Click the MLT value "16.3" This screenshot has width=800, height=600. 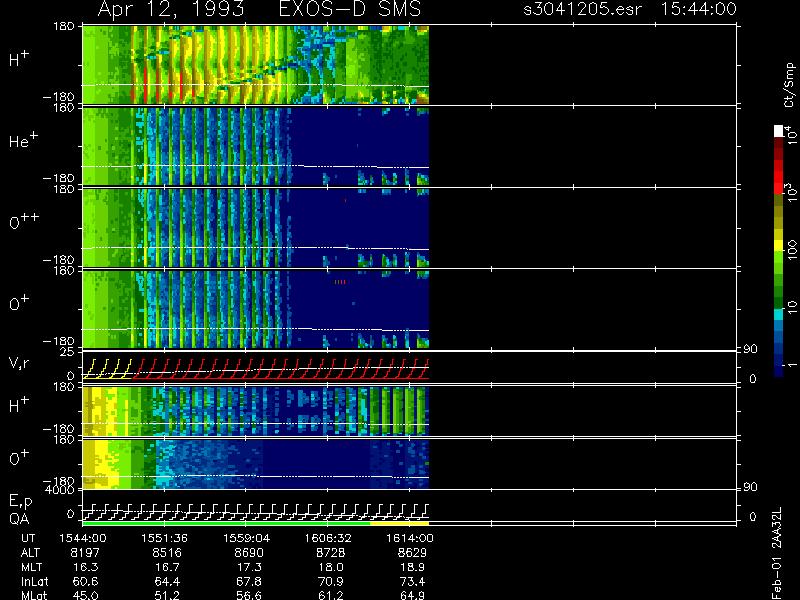(86, 567)
